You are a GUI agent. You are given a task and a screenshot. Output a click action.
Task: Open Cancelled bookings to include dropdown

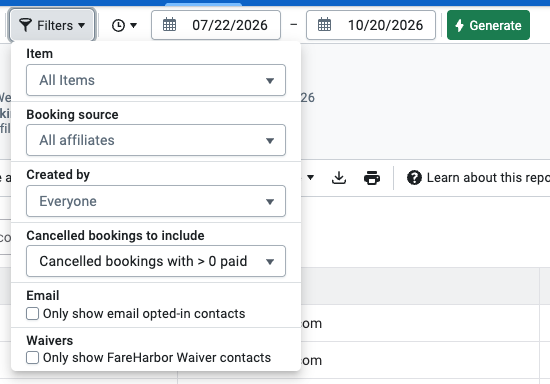point(156,261)
